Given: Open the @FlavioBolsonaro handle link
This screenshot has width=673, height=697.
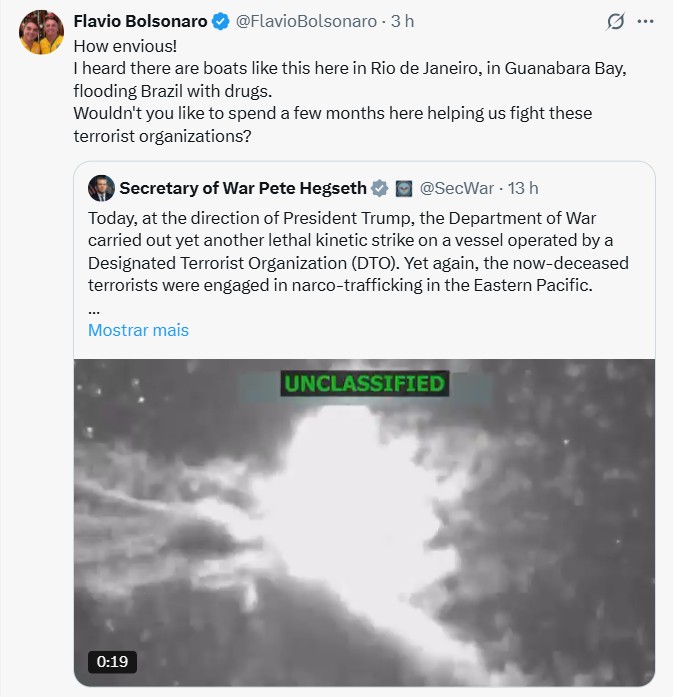Looking at the screenshot, I should [x=306, y=21].
